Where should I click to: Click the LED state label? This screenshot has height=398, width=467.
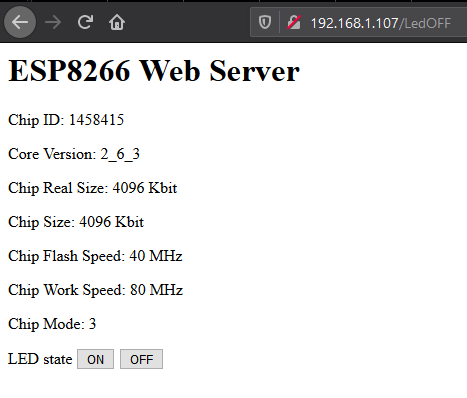(40, 359)
